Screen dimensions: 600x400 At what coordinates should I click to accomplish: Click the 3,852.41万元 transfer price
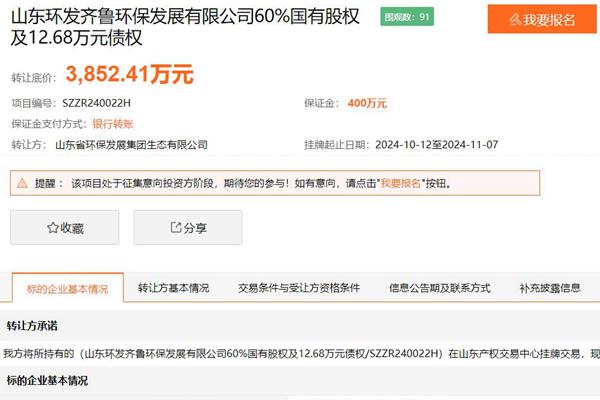(x=129, y=73)
